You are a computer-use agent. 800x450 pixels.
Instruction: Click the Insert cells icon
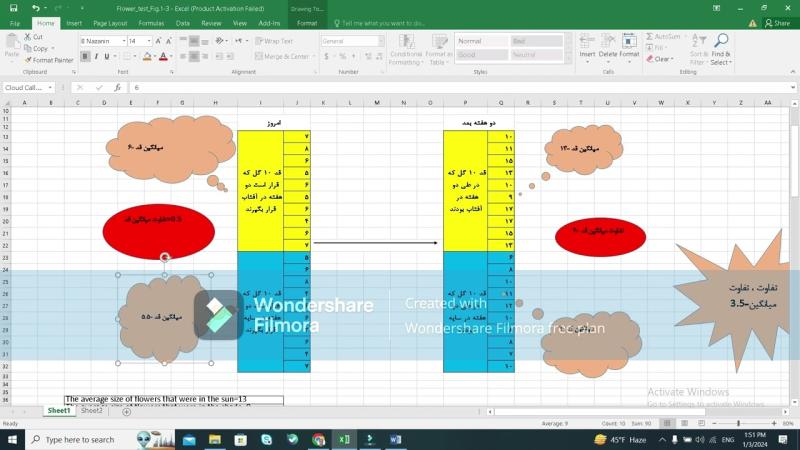pos(587,41)
